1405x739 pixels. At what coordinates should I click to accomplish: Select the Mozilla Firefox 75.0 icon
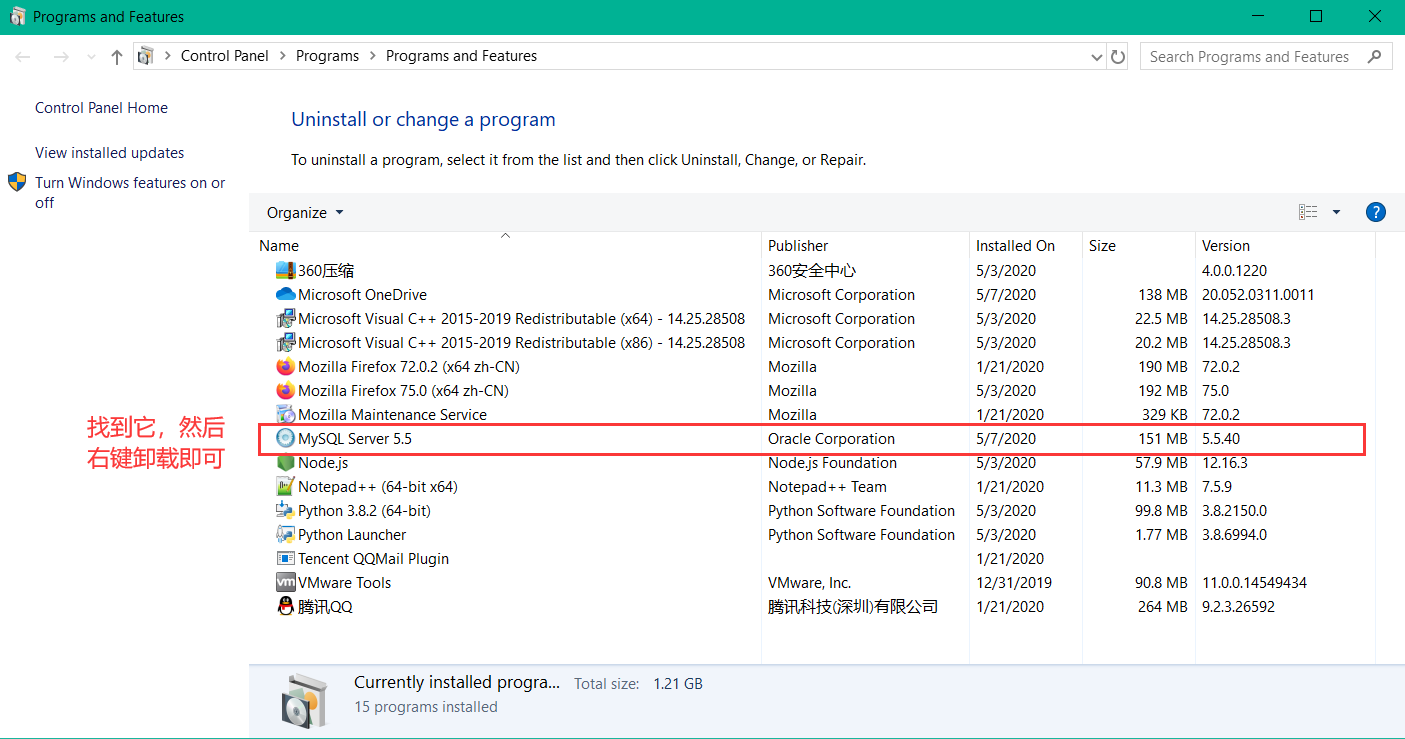tap(285, 391)
